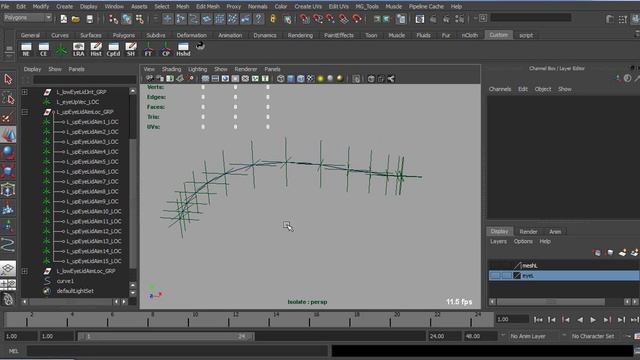Toggle the auto keyframe button
Viewport: 640px width, 360px height.
click(637, 336)
